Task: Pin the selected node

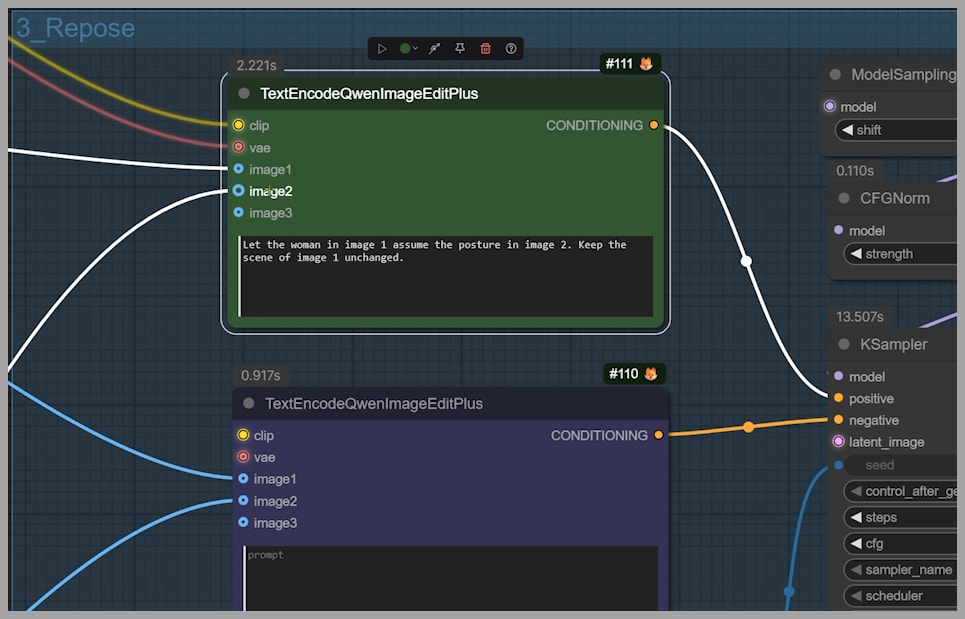Action: point(460,48)
